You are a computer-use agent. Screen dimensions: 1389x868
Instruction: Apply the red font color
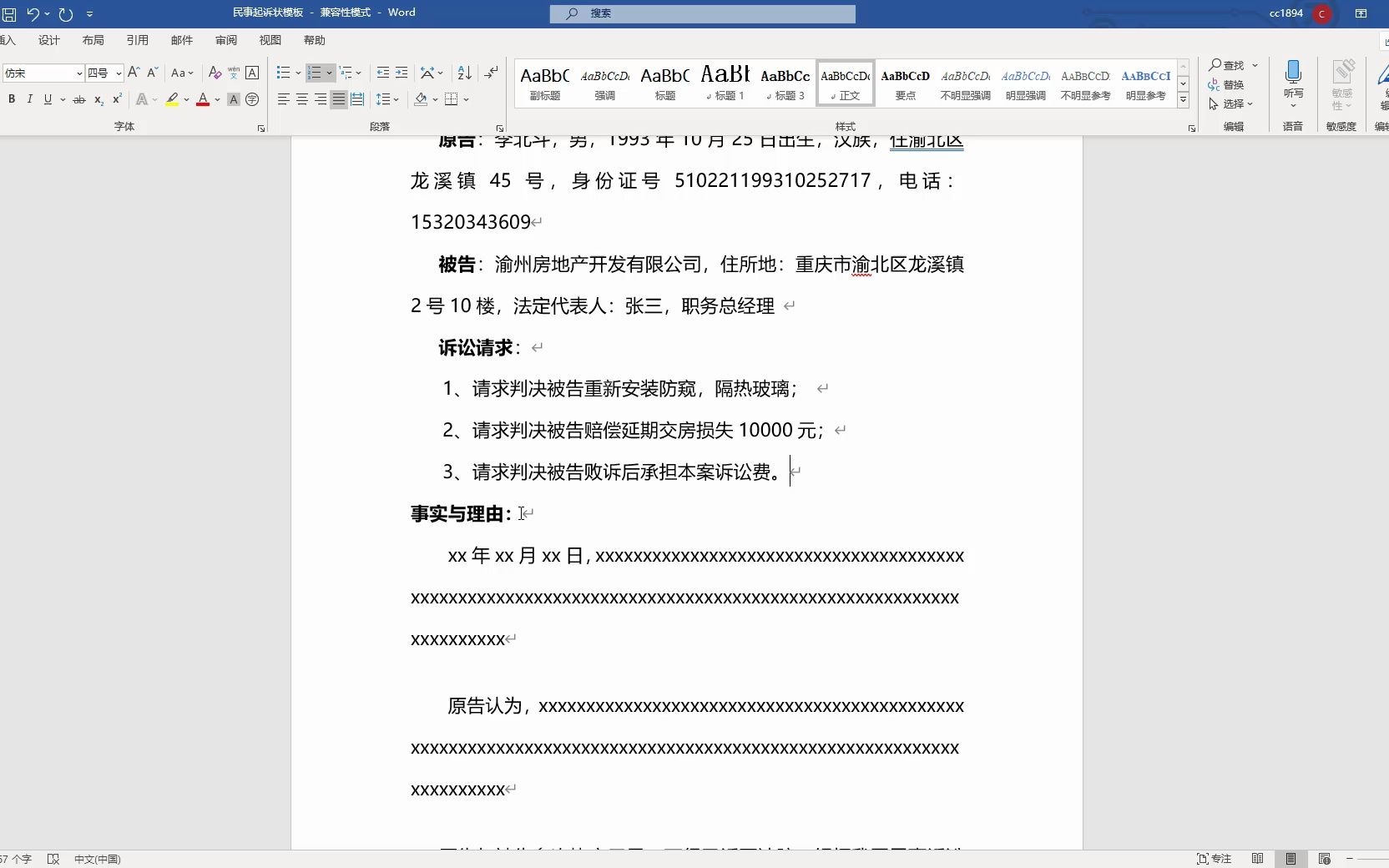[x=203, y=99]
